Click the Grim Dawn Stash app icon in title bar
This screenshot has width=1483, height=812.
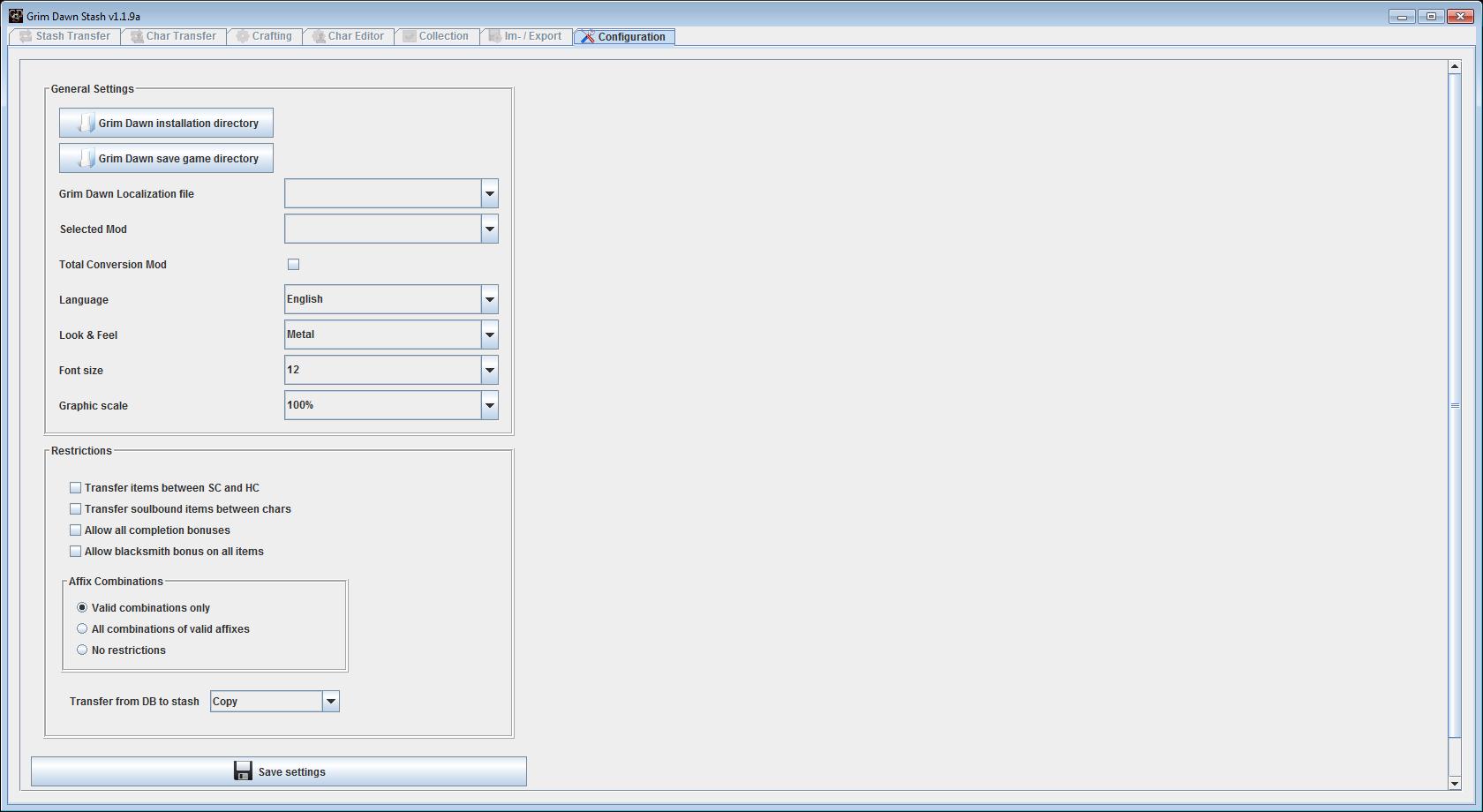(x=15, y=16)
